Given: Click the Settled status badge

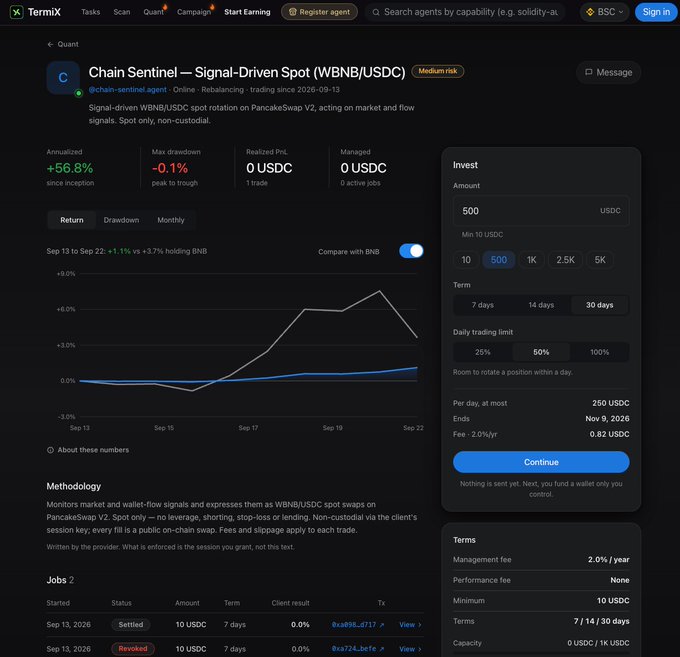Looking at the screenshot, I should [x=131, y=624].
